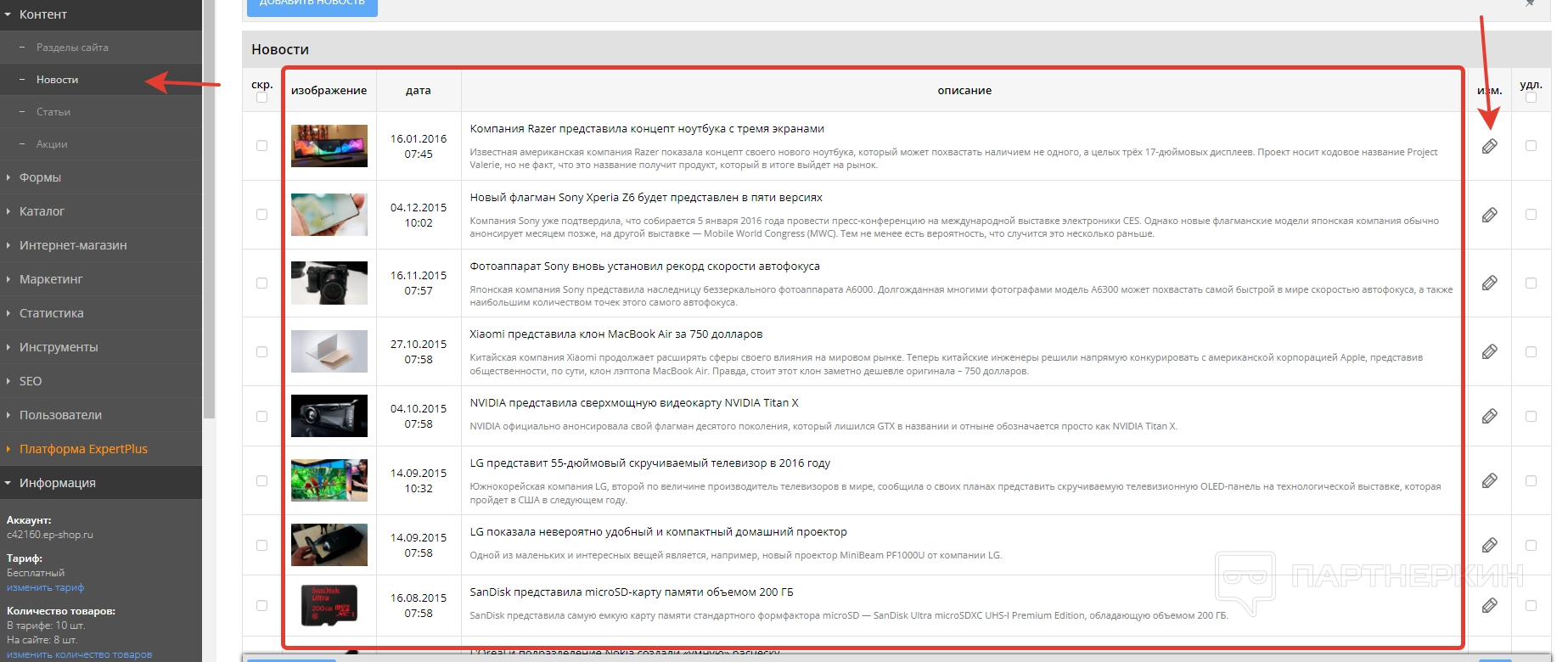Edit the Xiaomi MacBook Air clone news

point(1489,351)
